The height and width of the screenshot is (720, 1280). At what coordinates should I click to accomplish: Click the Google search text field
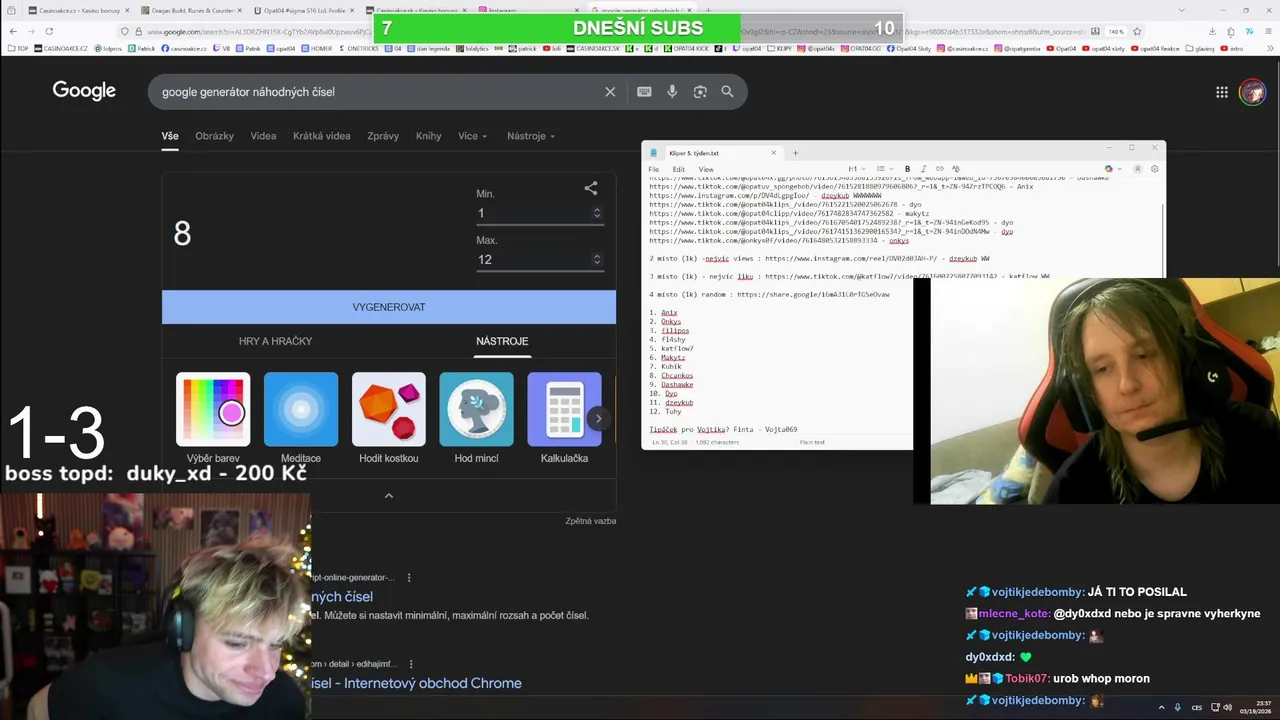[x=378, y=92]
